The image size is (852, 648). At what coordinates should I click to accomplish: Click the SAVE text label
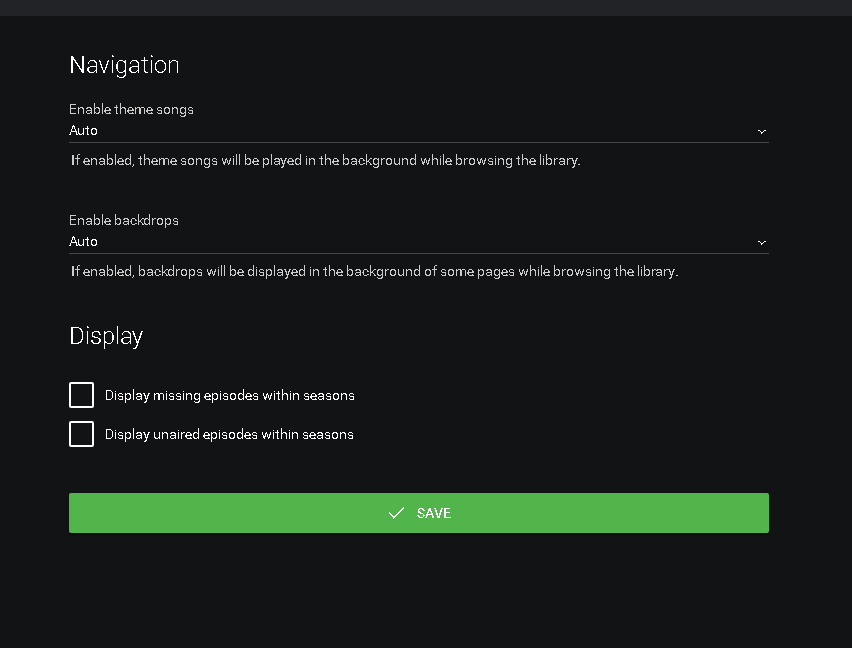(x=434, y=513)
